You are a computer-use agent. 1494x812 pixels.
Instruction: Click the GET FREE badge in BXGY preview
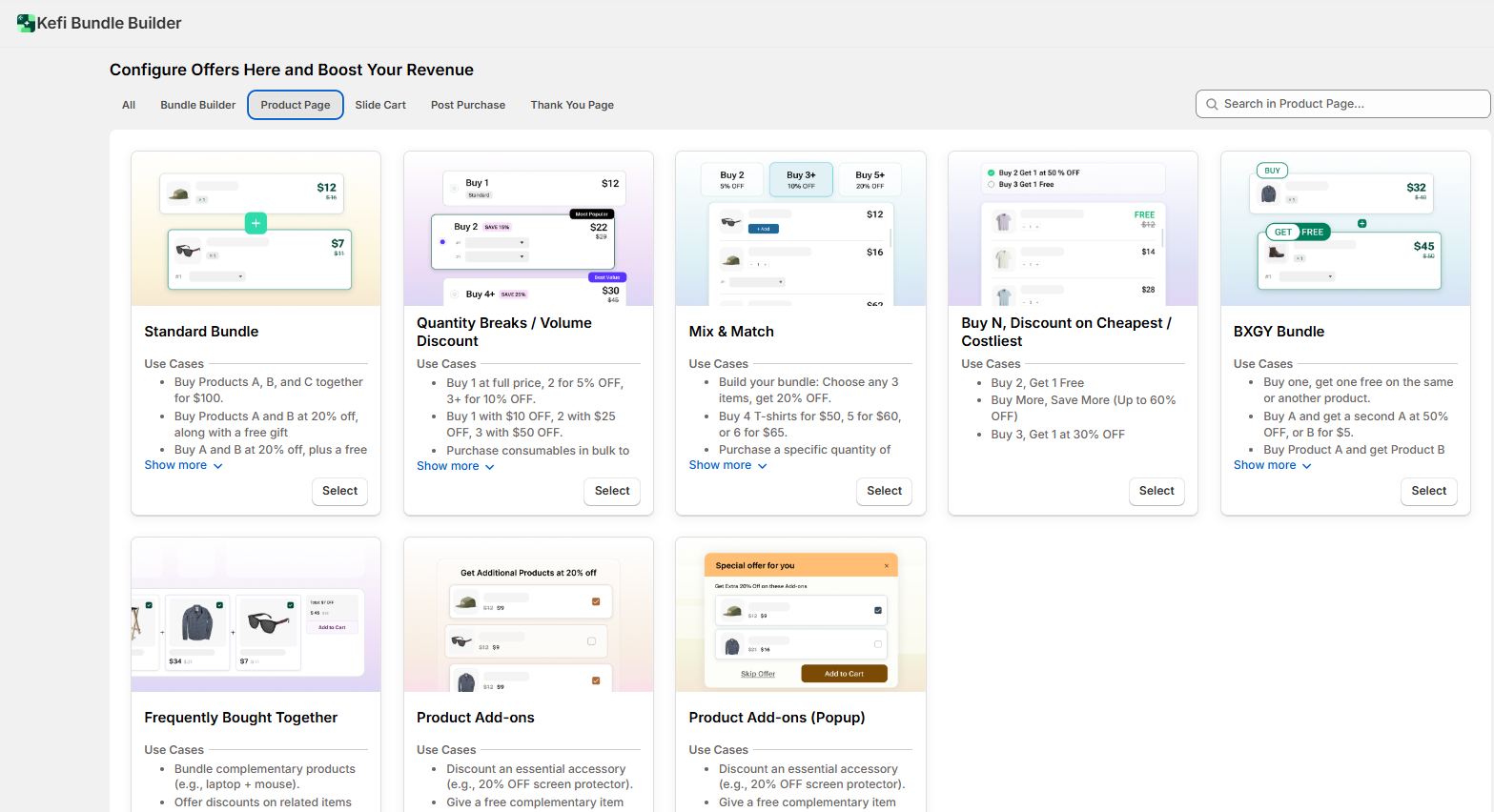click(1298, 232)
